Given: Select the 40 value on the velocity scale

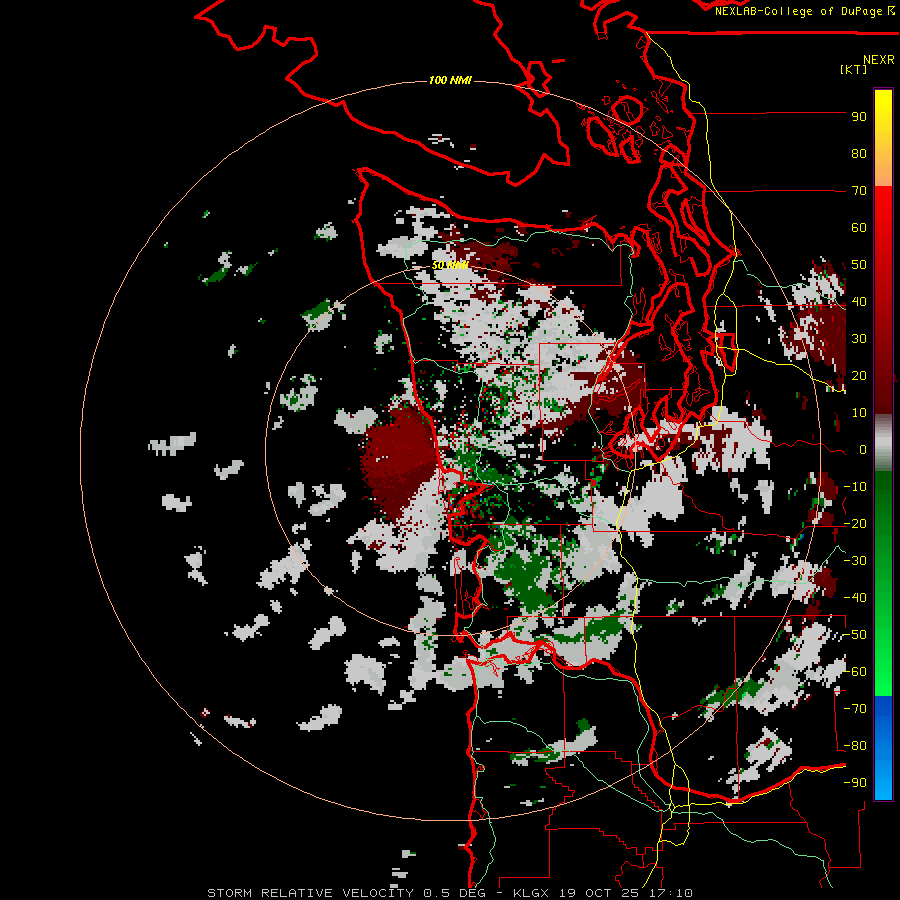Looking at the screenshot, I should 859,301.
